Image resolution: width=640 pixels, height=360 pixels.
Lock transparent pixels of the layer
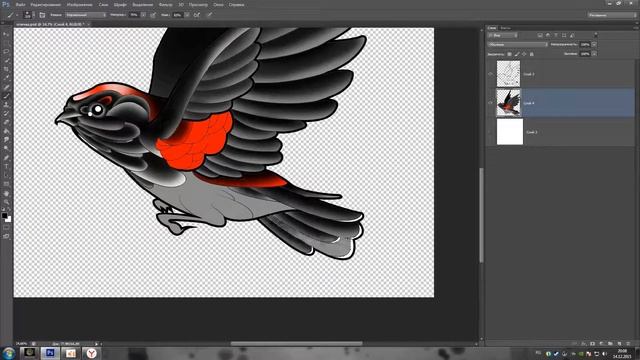(509, 54)
